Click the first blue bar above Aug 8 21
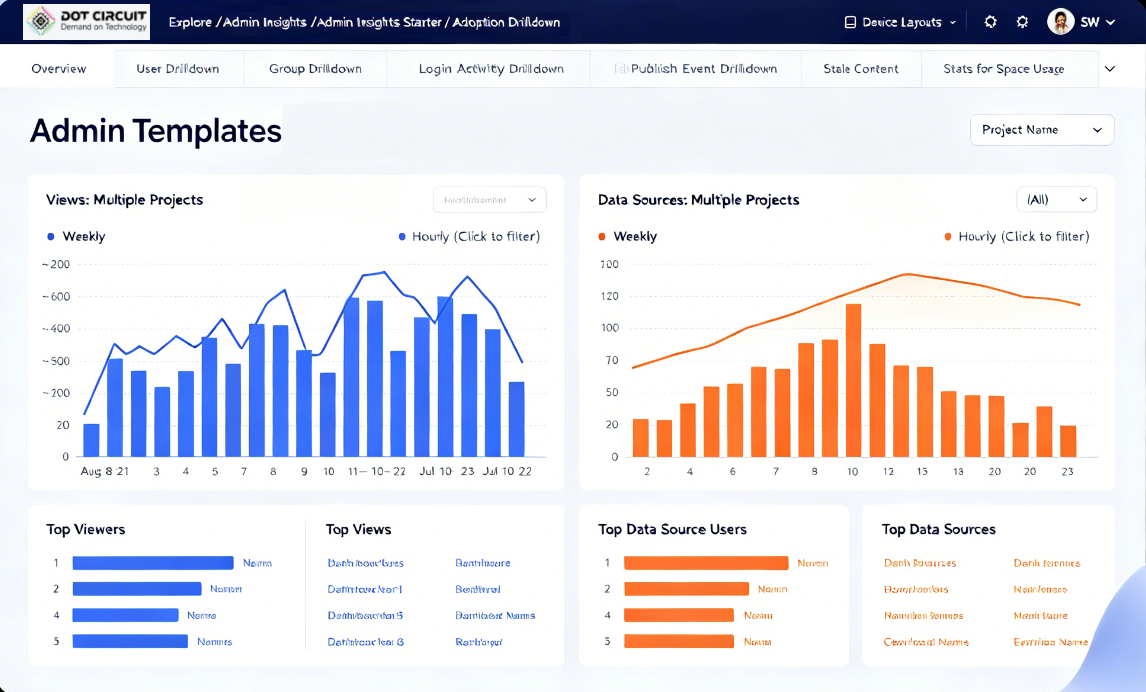The height and width of the screenshot is (692, 1146). pyautogui.click(x=91, y=440)
